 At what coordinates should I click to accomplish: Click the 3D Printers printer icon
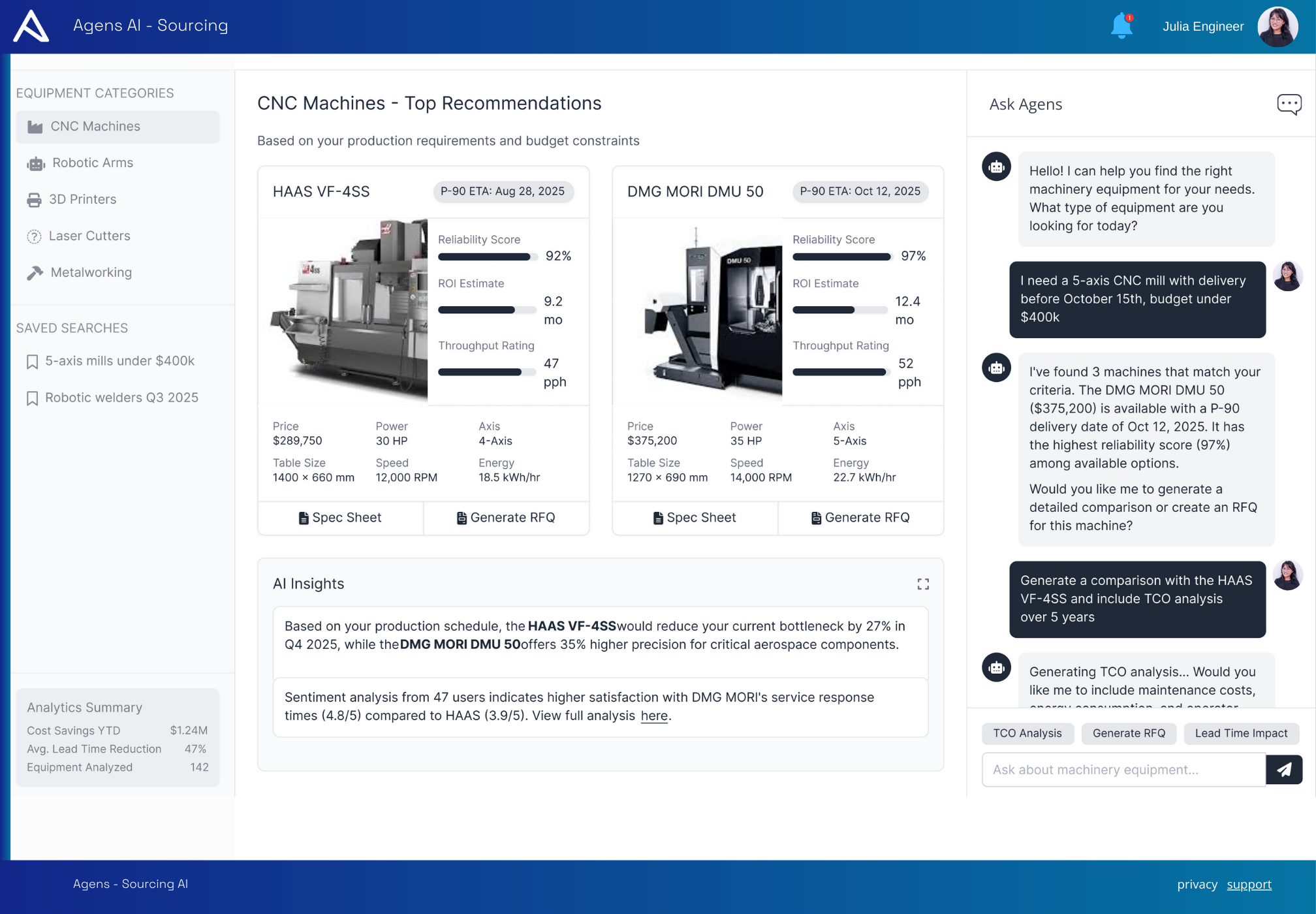pos(34,200)
